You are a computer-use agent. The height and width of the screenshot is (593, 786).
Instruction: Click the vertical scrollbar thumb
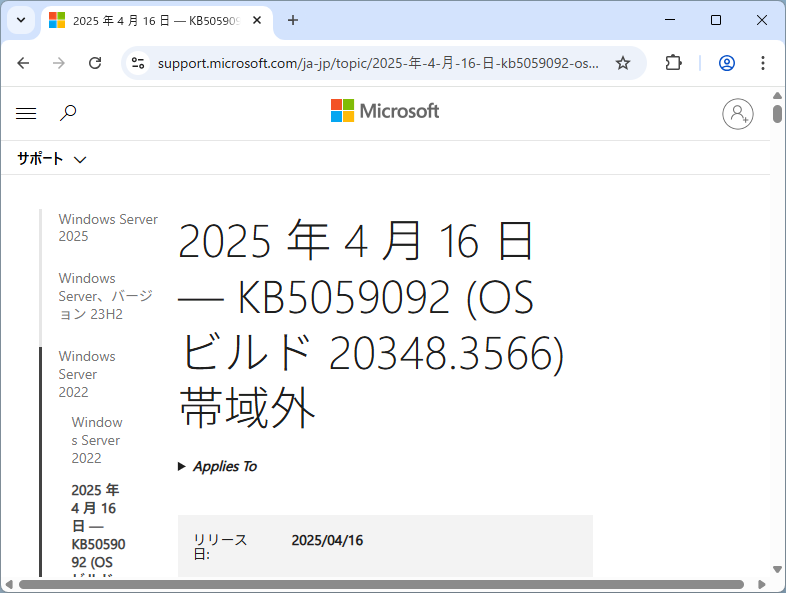(777, 113)
